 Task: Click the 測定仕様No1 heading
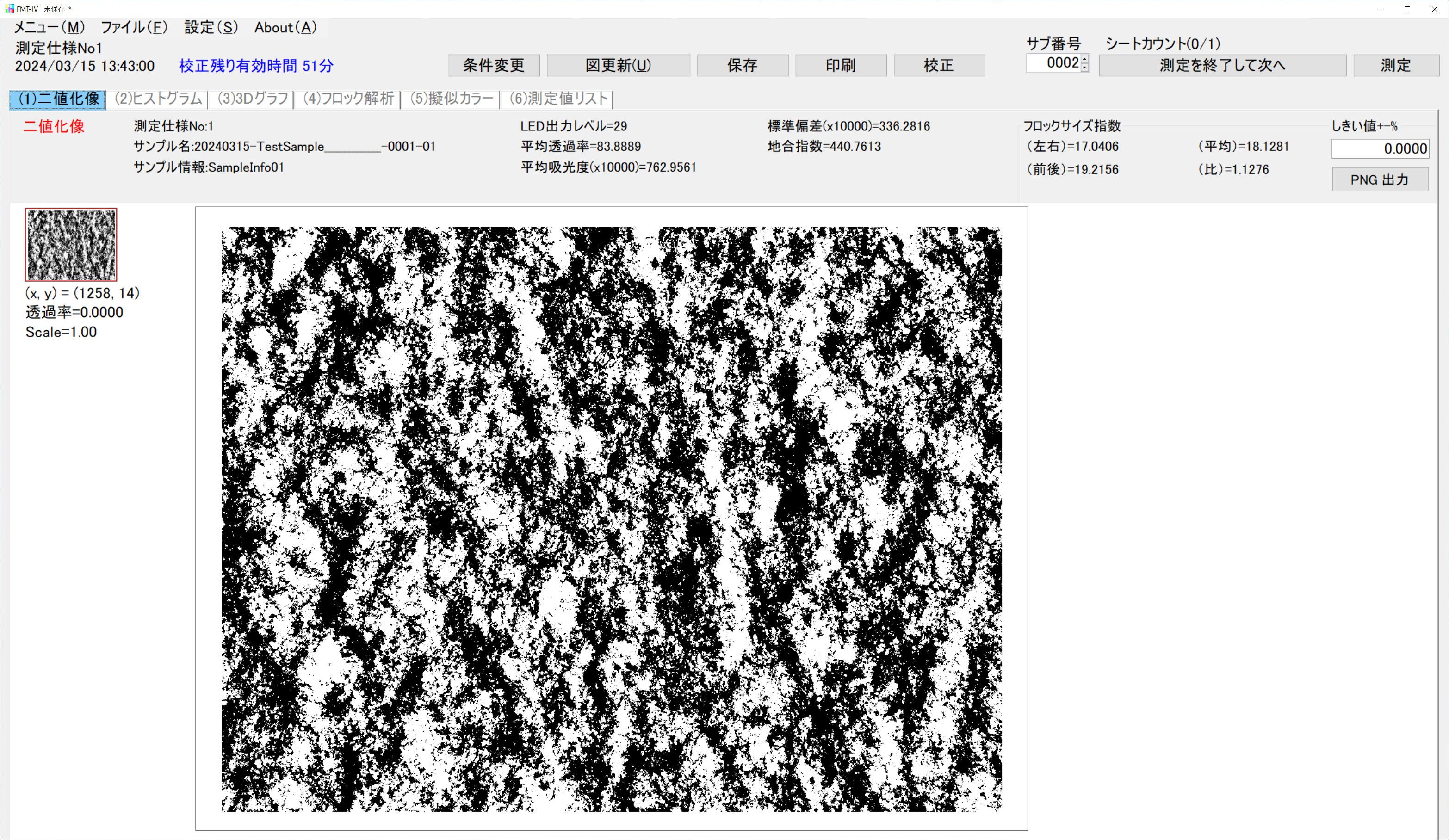(59, 48)
